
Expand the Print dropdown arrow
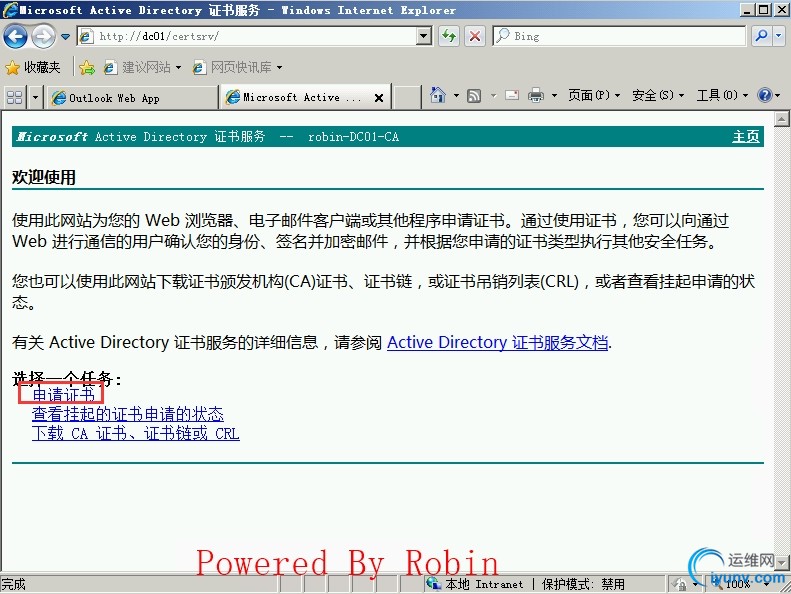point(554,95)
